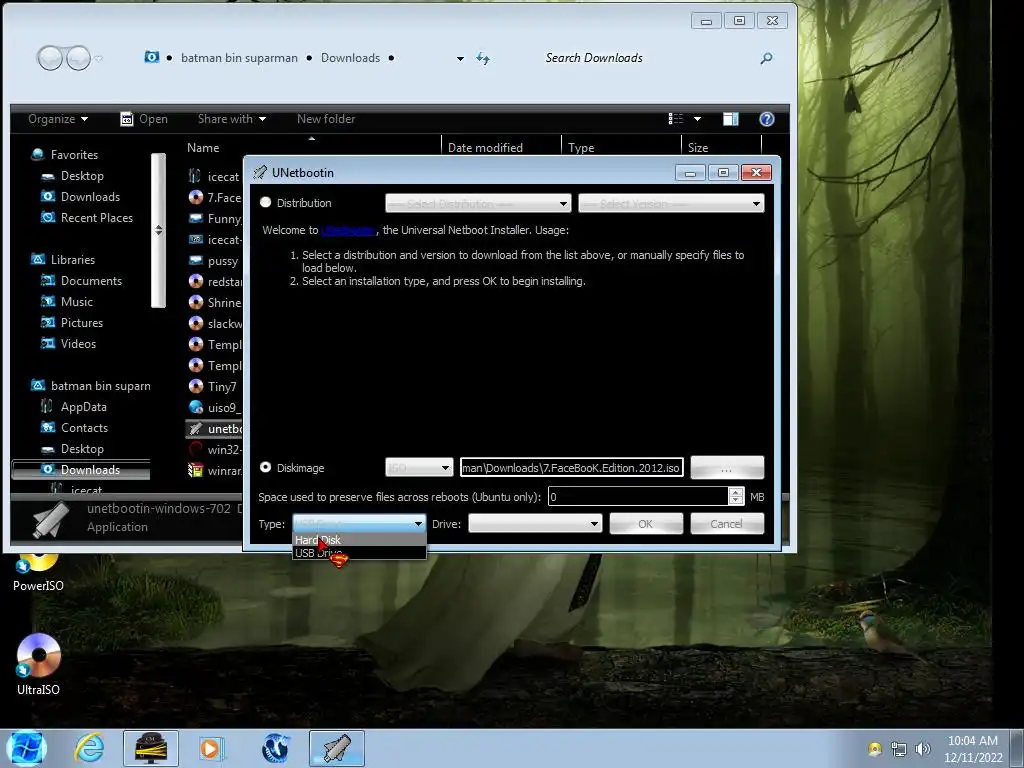The height and width of the screenshot is (768, 1024).
Task: Browse for disk image with ... button
Action: pos(727,468)
